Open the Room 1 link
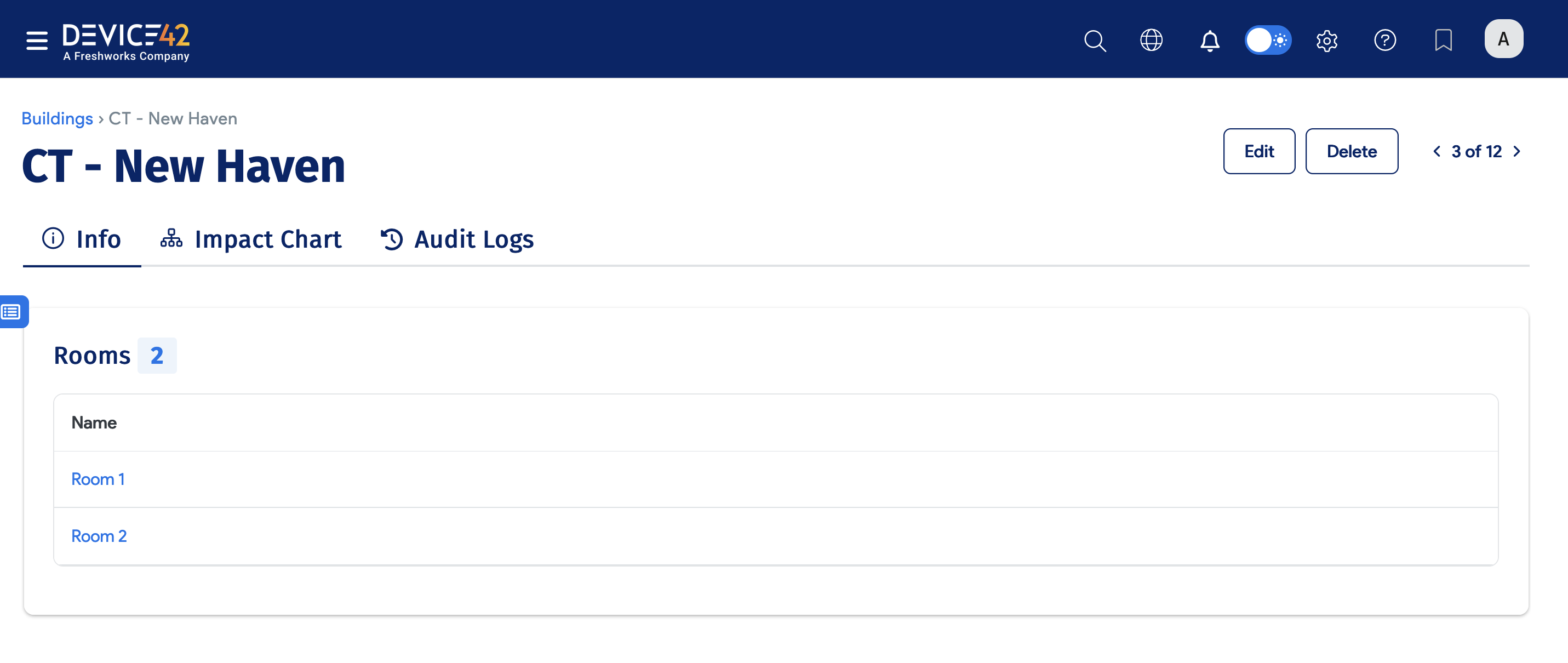Image resolution: width=1568 pixels, height=663 pixels. click(x=98, y=479)
